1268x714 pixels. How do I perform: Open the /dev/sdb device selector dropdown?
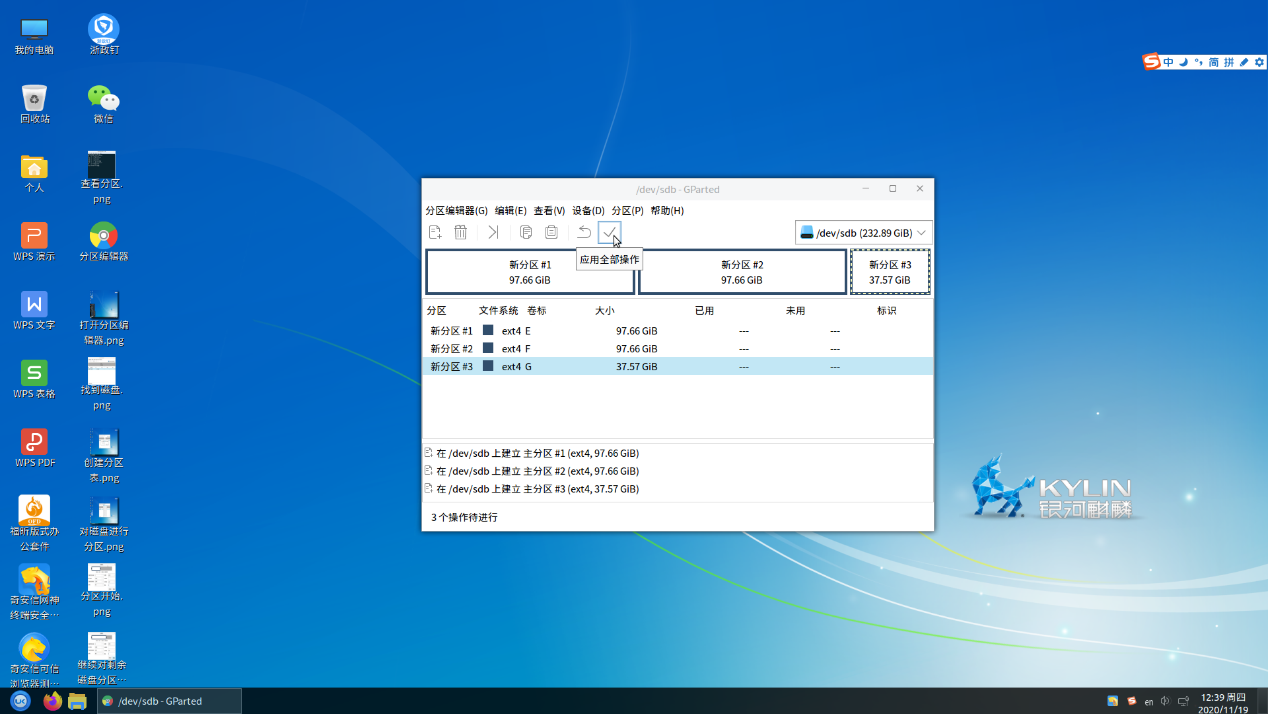(864, 233)
